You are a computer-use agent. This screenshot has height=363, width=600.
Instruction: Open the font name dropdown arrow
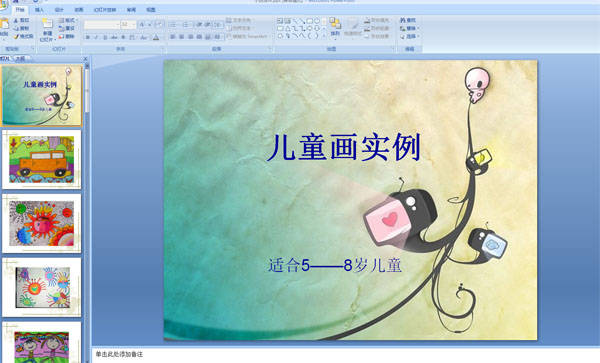[x=117, y=24]
